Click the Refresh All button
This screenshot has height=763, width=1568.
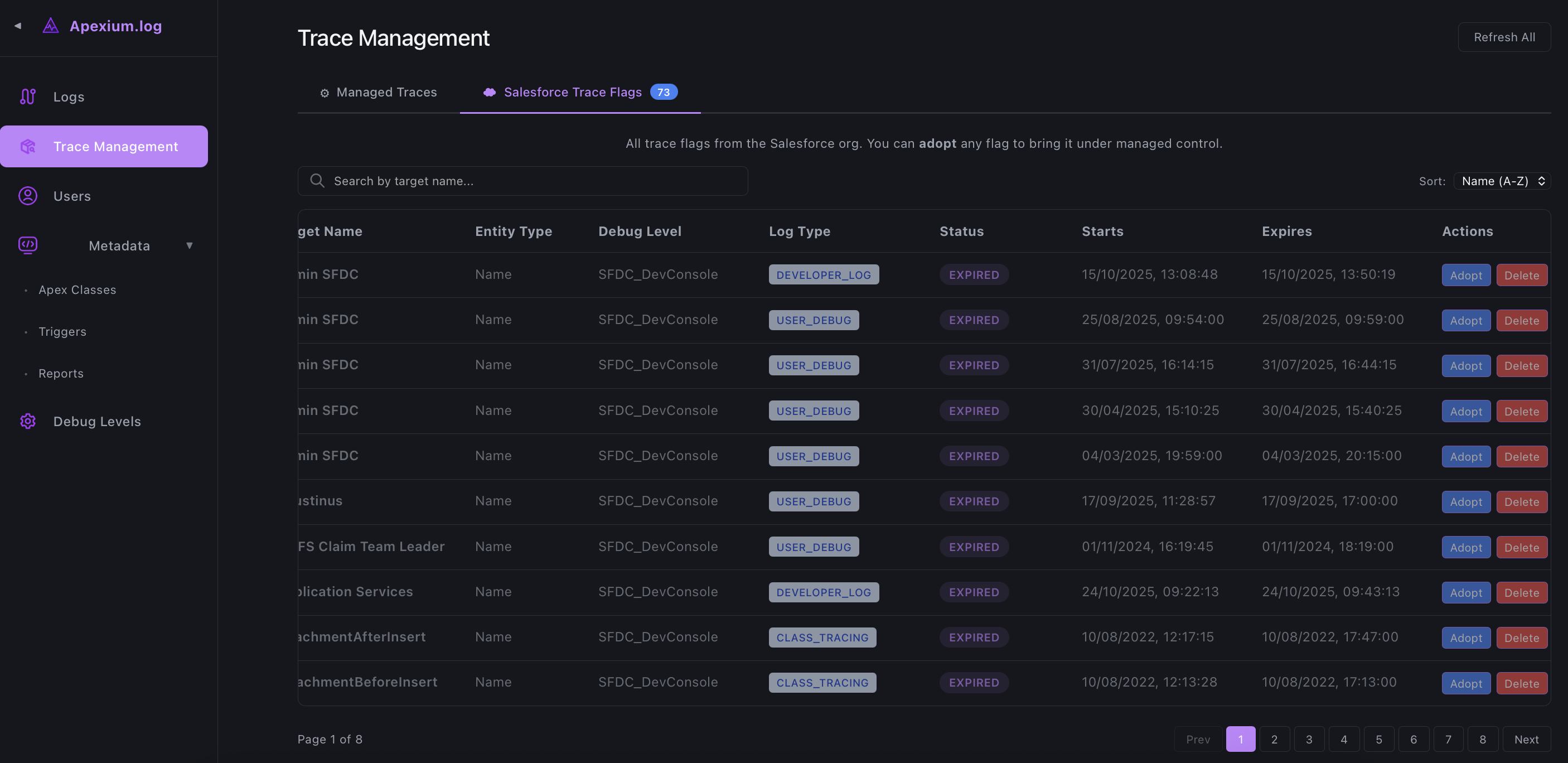pos(1504,37)
